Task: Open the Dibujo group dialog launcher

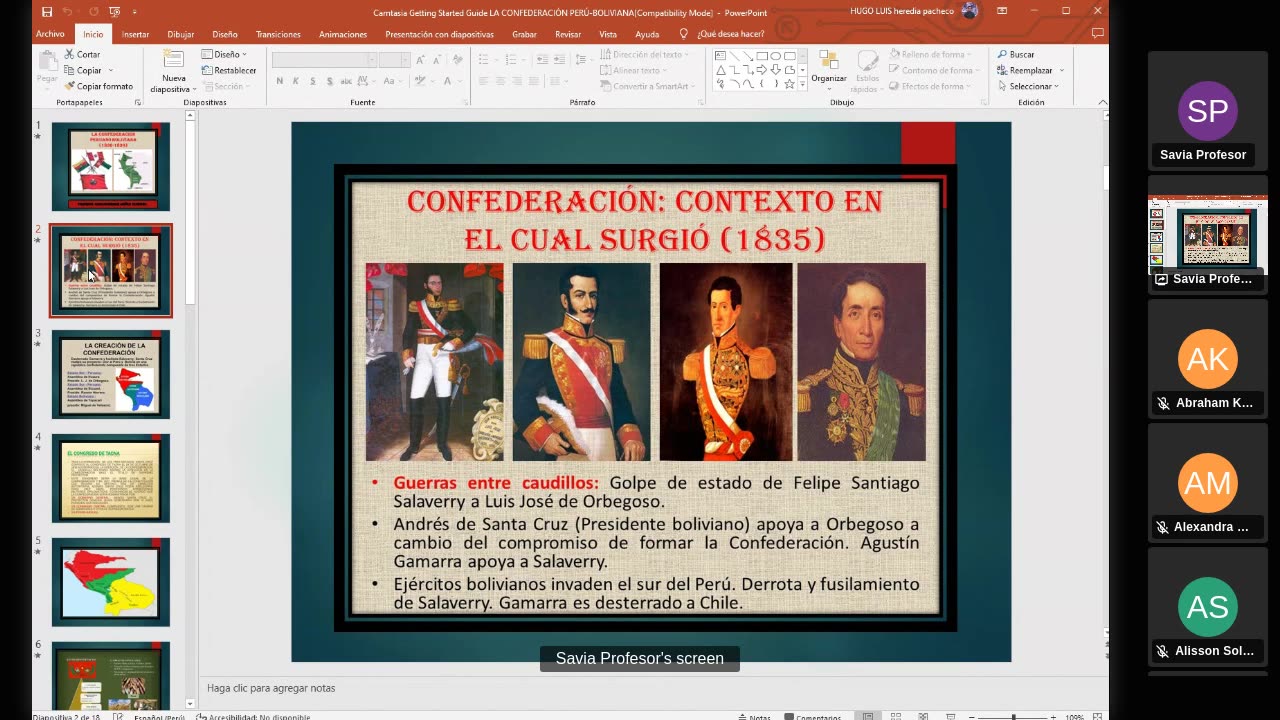Action: 982,102
